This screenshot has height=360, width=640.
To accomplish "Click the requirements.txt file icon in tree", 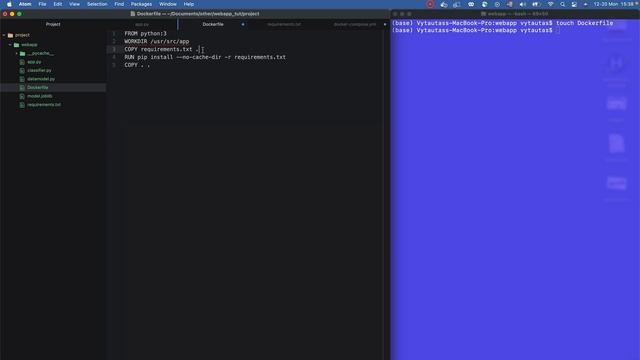I will 22,105.
